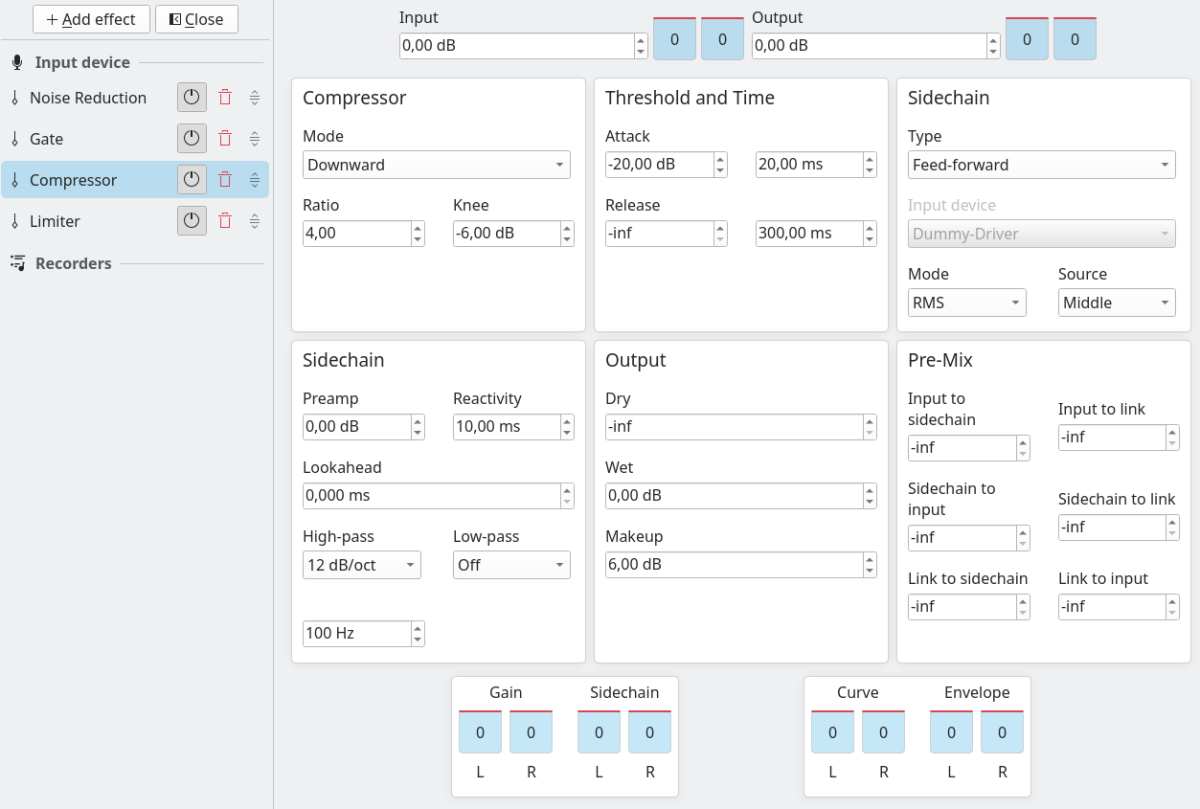Remove the Limiter effect with its trash icon
Image resolution: width=1200 pixels, height=809 pixels.
pos(225,220)
